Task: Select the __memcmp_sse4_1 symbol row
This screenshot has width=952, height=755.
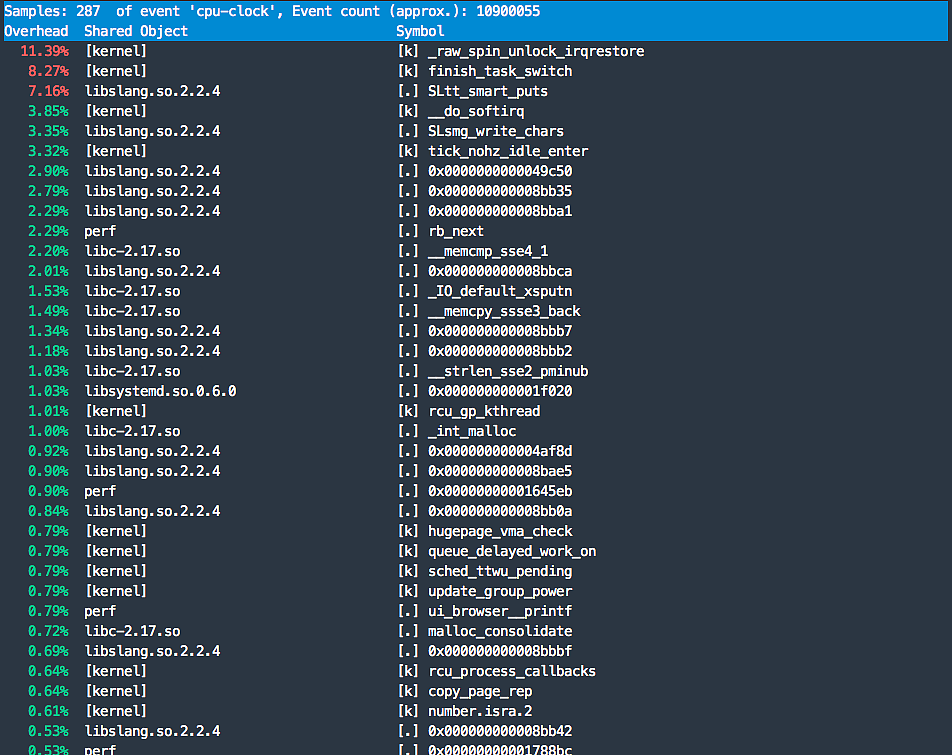Action: pos(488,251)
